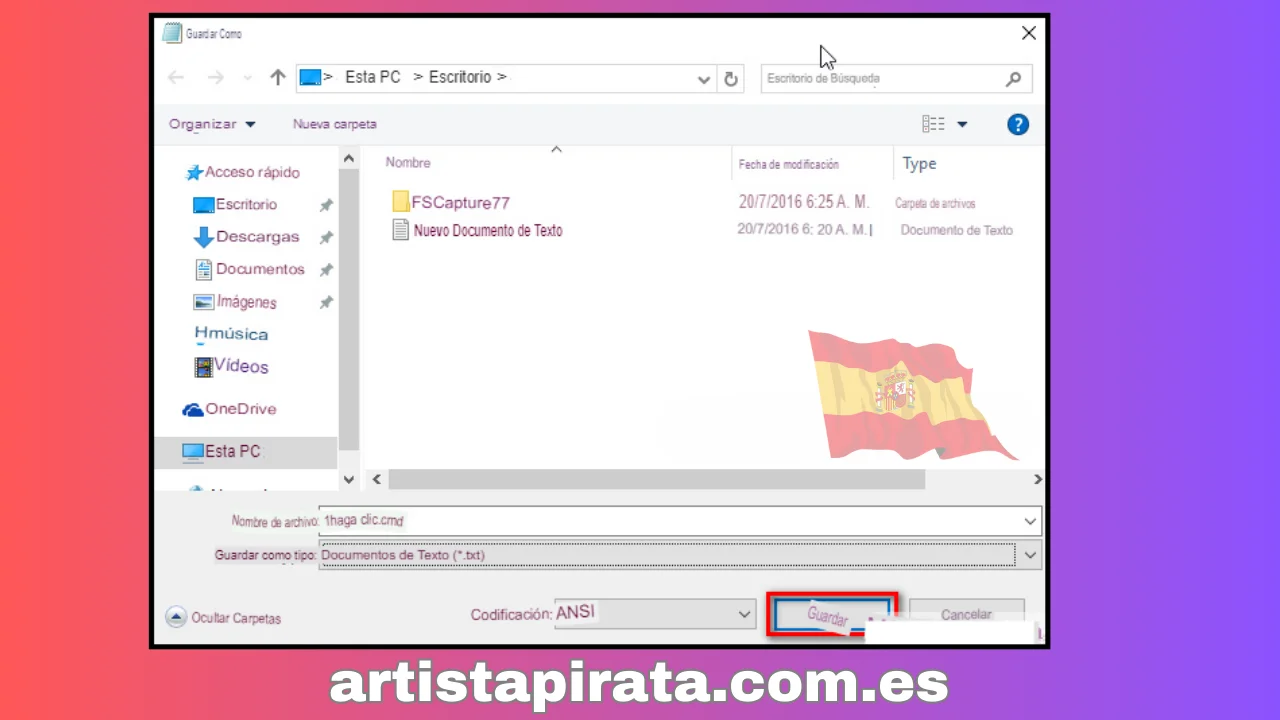Open the view options dropdown arrow
Viewport: 1280px width, 720px height.
point(962,124)
